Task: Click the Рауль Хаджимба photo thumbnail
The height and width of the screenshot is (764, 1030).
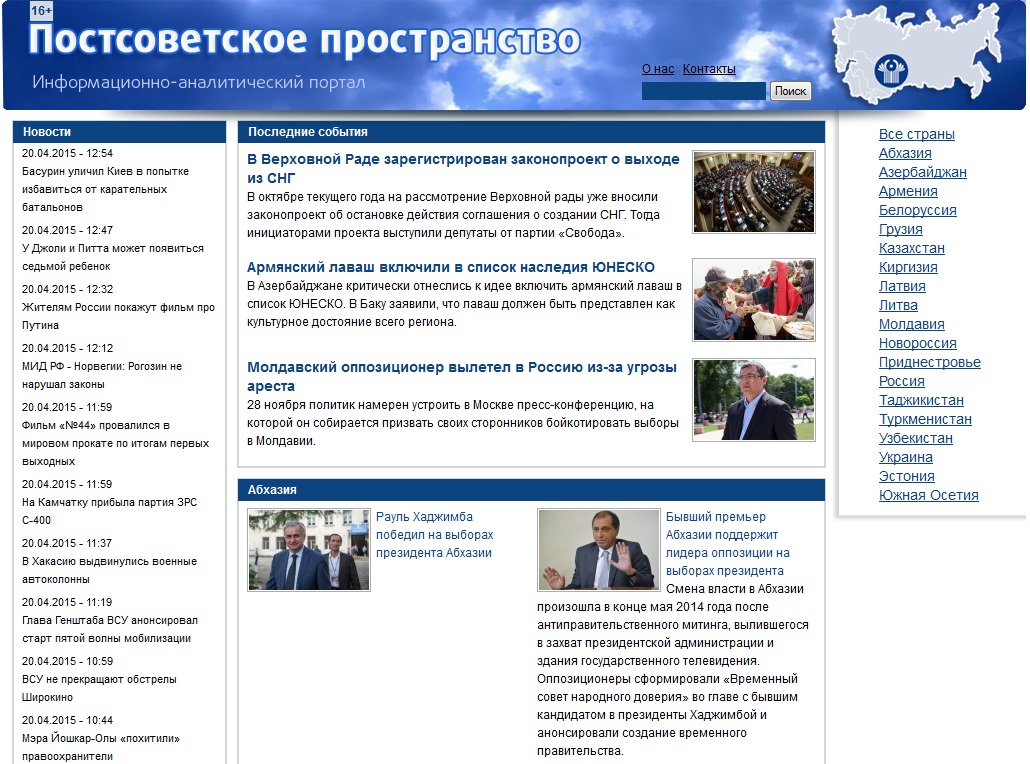Action: pyautogui.click(x=309, y=550)
